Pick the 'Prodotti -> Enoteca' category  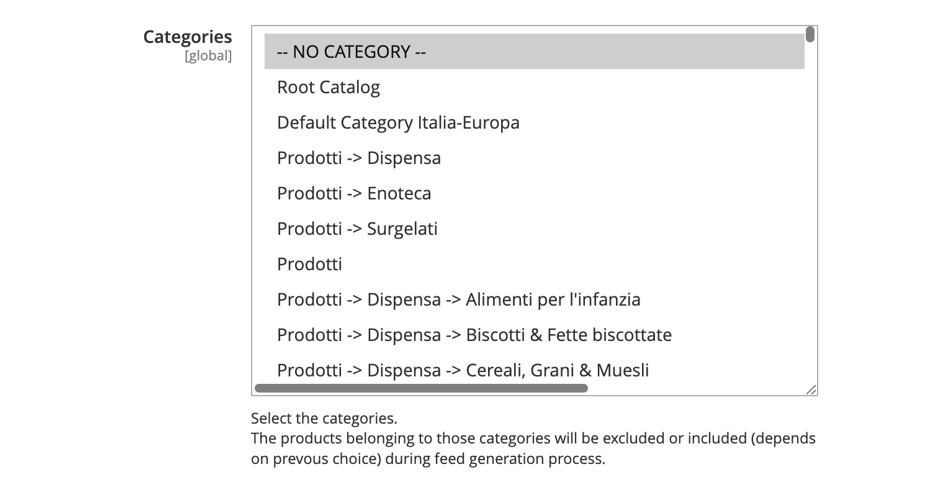(354, 193)
